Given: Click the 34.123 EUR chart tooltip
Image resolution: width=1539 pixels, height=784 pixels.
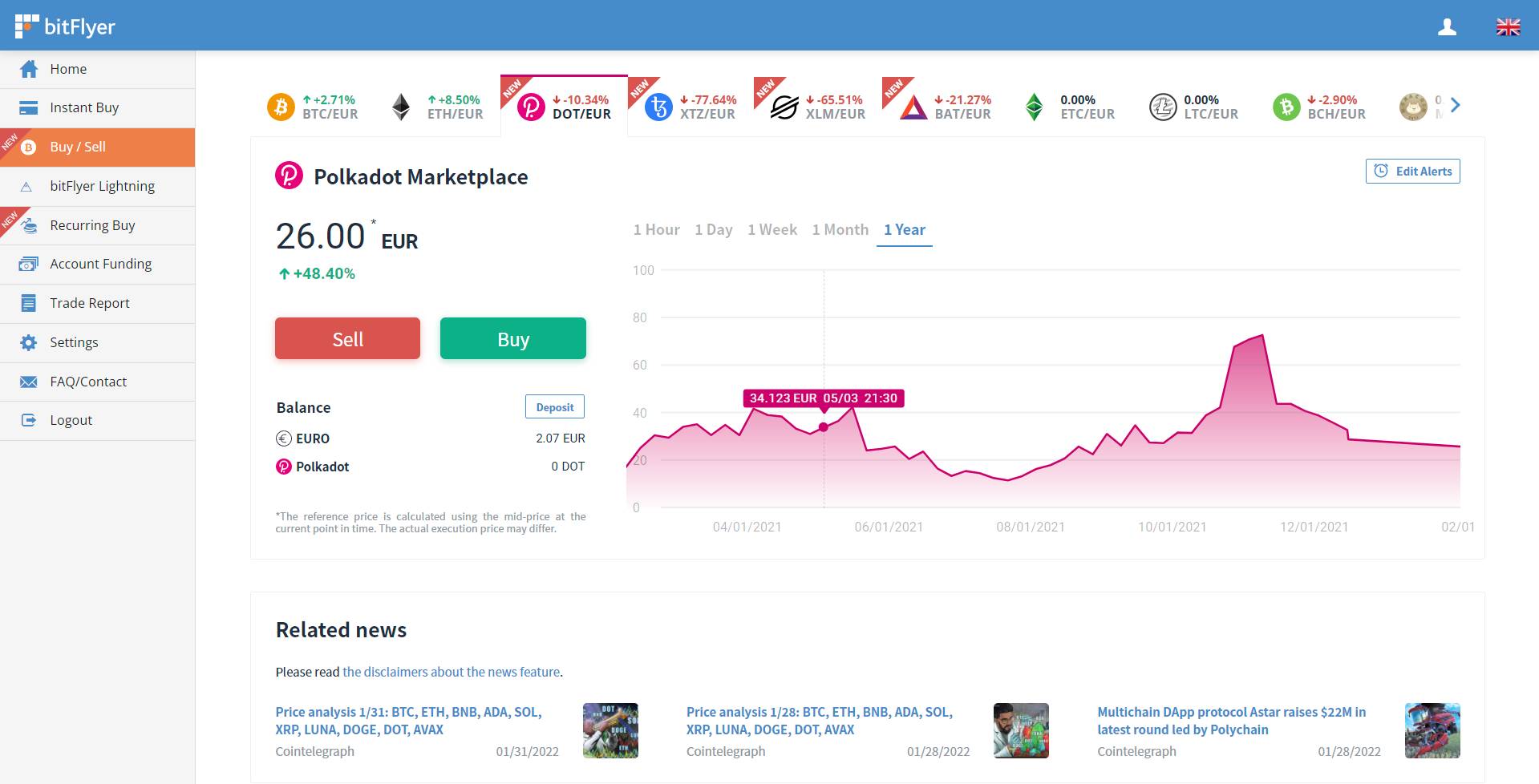Looking at the screenshot, I should coord(824,398).
